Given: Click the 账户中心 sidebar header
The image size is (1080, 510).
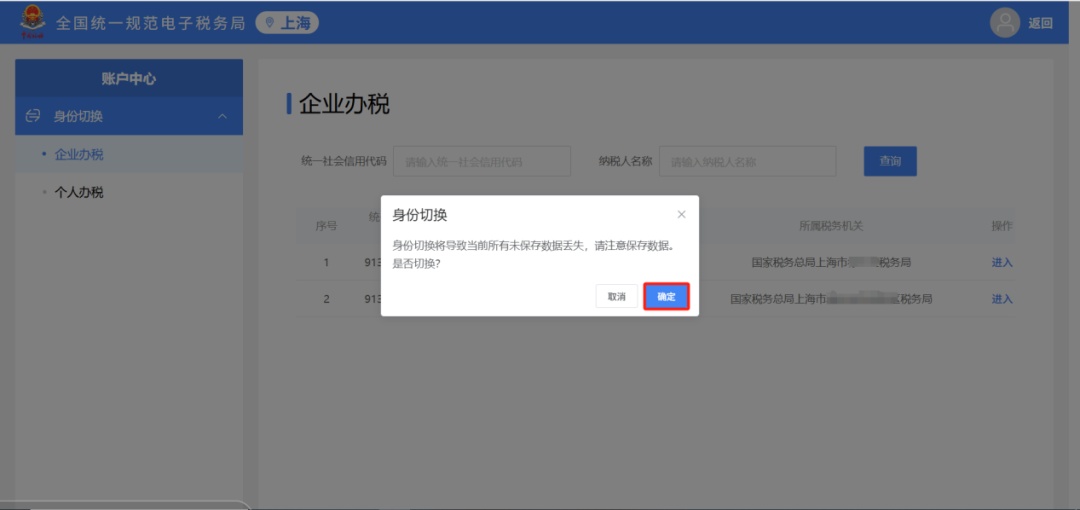Looking at the screenshot, I should point(129,79).
